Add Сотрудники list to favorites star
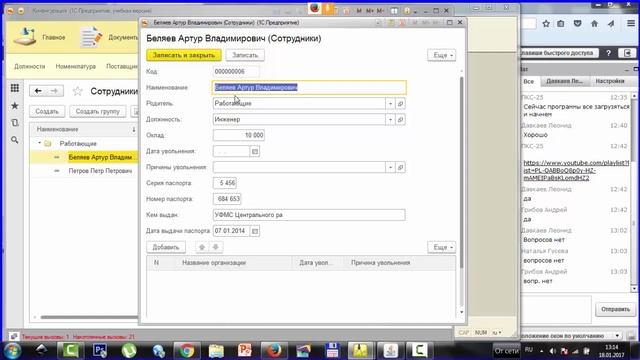The width and height of the screenshot is (640, 360). tap(78, 91)
